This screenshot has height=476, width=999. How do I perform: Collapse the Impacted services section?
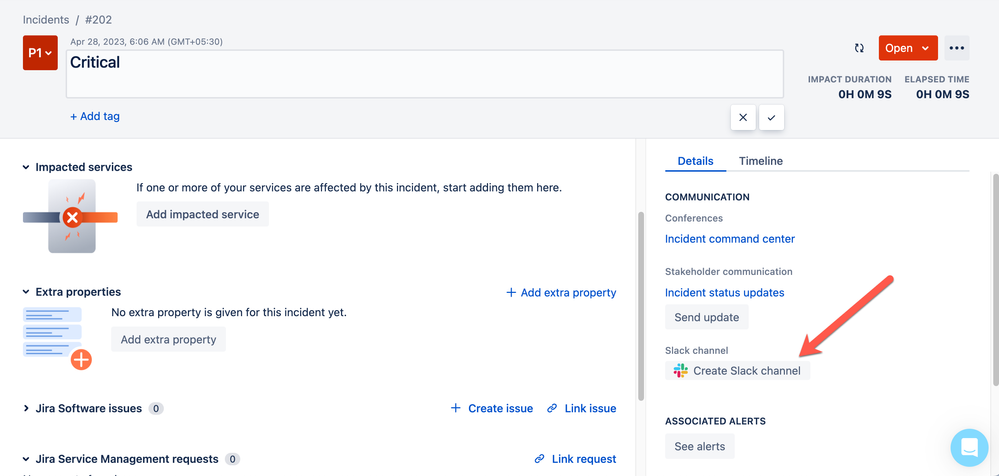point(26,167)
